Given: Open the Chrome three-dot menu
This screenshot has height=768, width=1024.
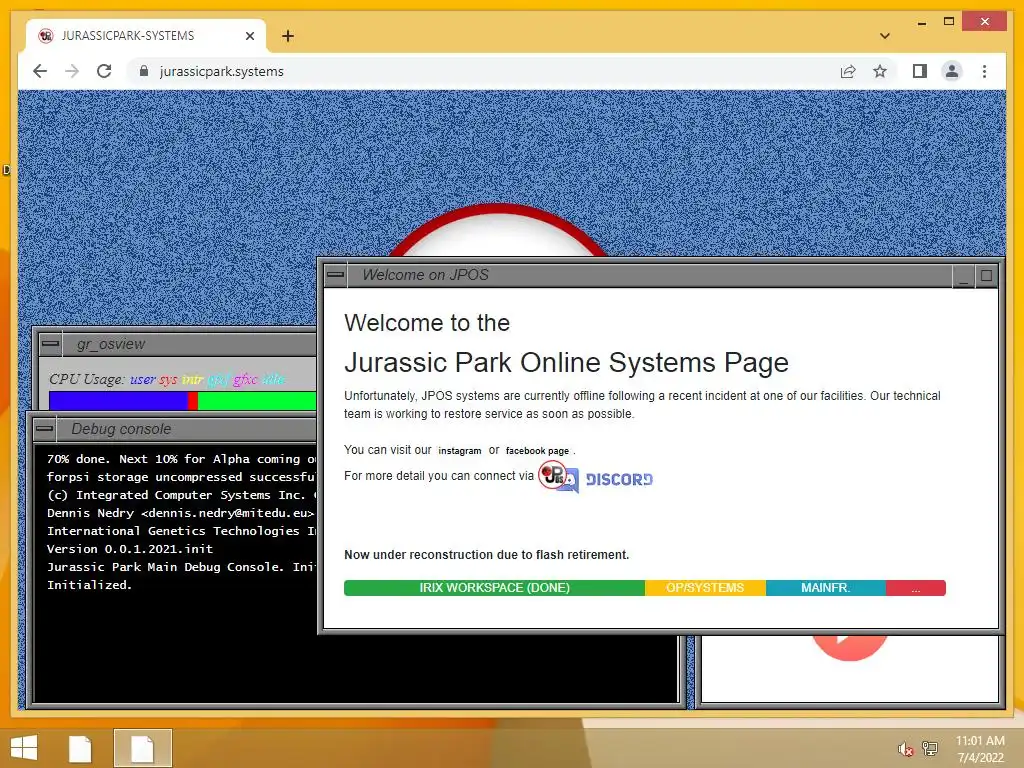Looking at the screenshot, I should pyautogui.click(x=984, y=71).
